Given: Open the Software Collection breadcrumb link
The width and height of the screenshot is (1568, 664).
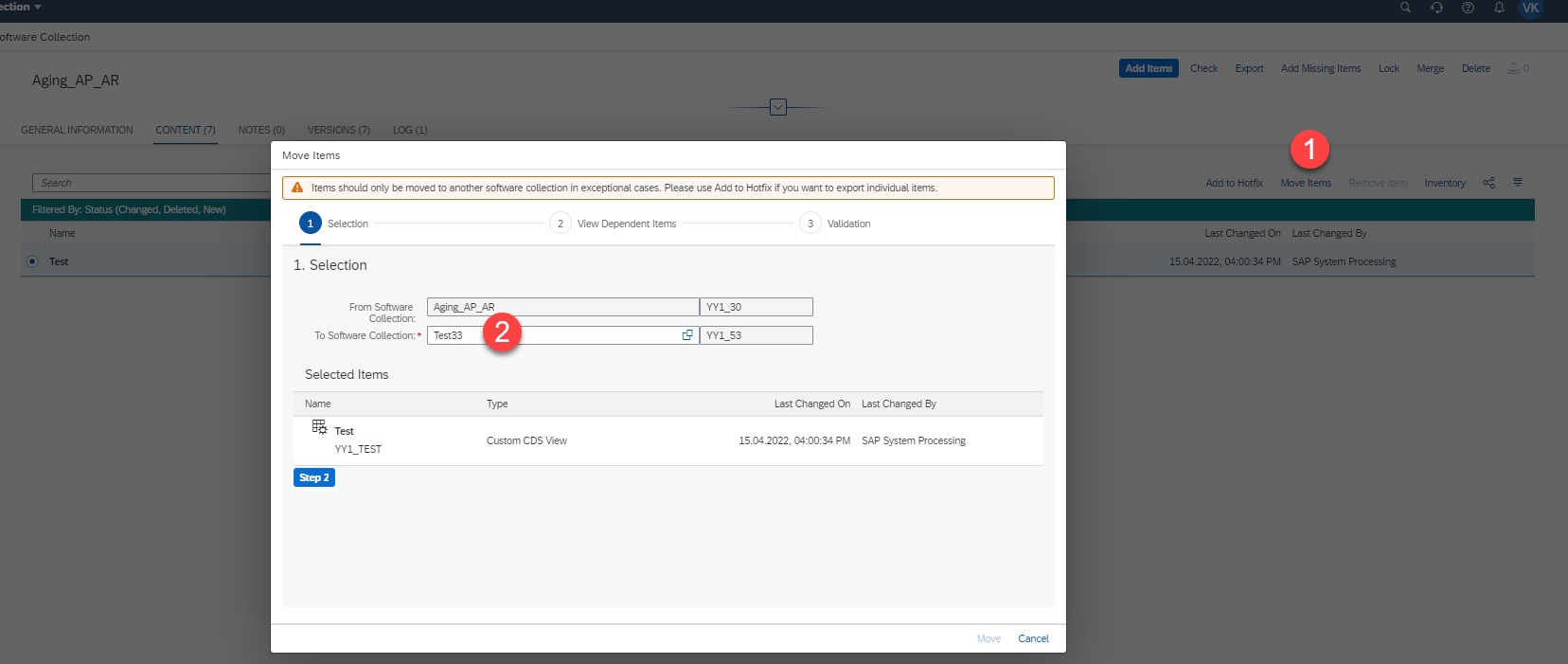Looking at the screenshot, I should click(45, 37).
